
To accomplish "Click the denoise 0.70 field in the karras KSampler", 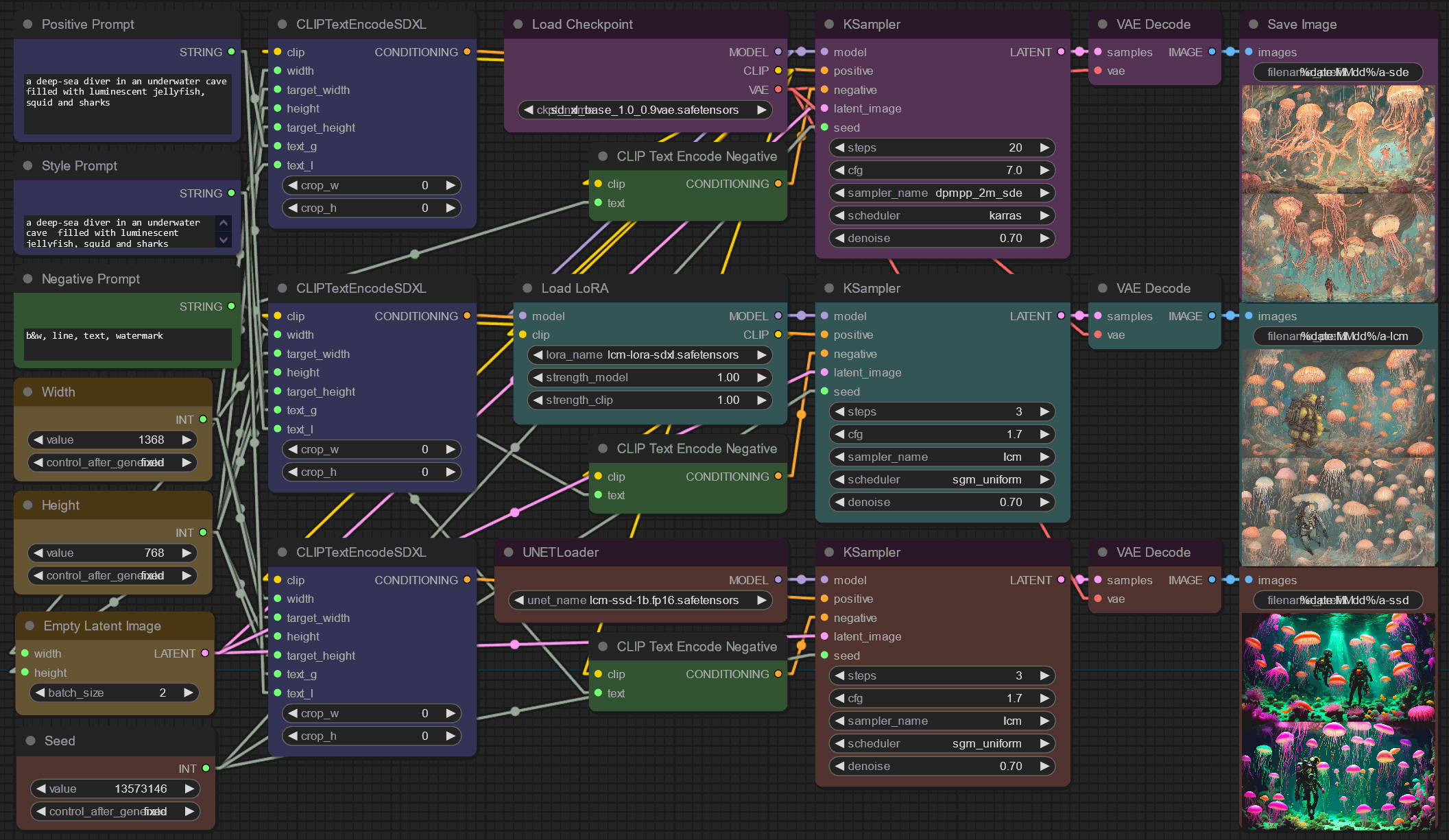I will click(942, 238).
